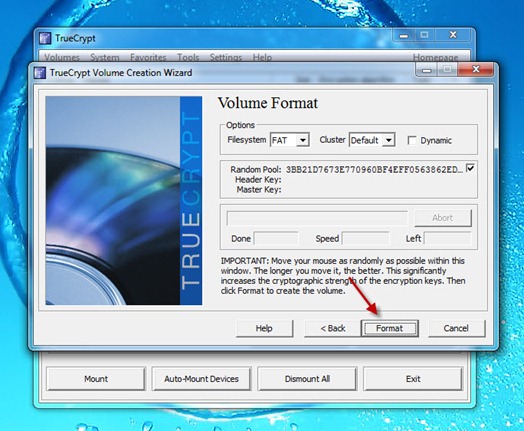Click the Done percentage field

coord(276,239)
